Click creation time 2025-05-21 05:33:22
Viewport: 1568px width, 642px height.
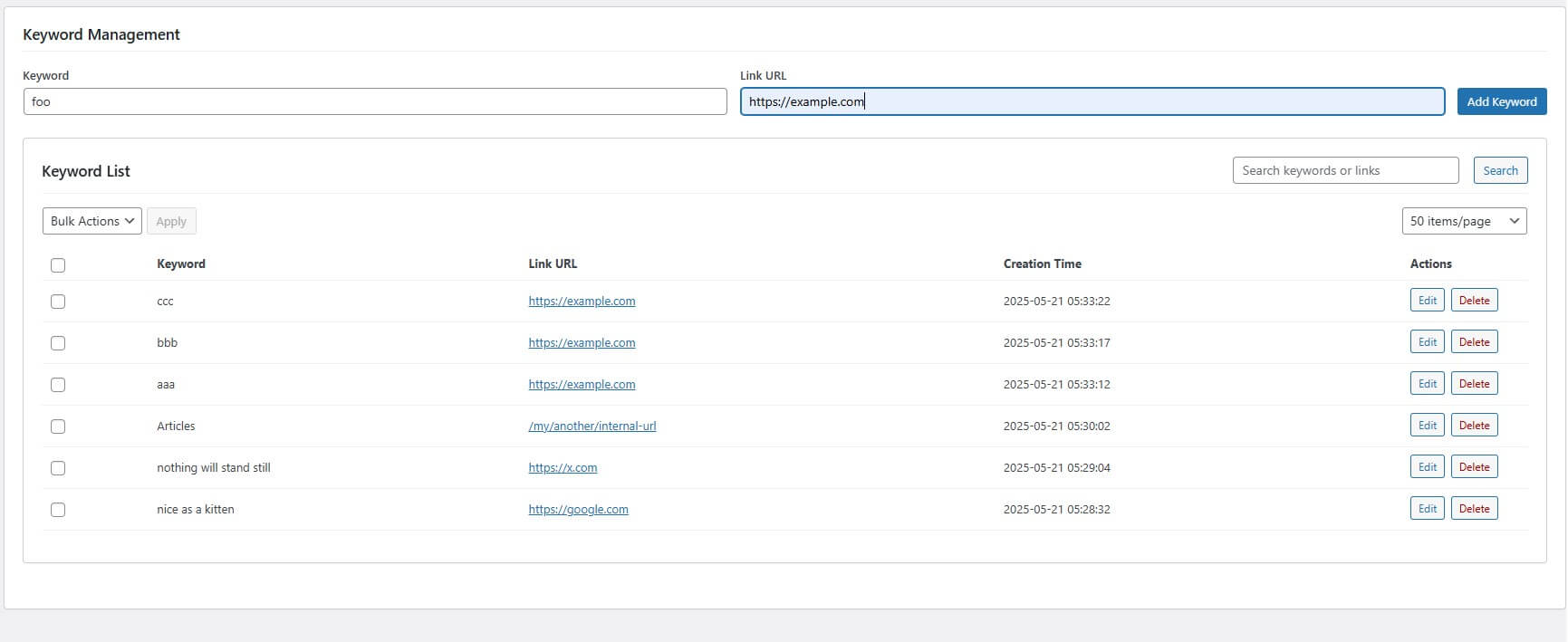[1057, 302]
